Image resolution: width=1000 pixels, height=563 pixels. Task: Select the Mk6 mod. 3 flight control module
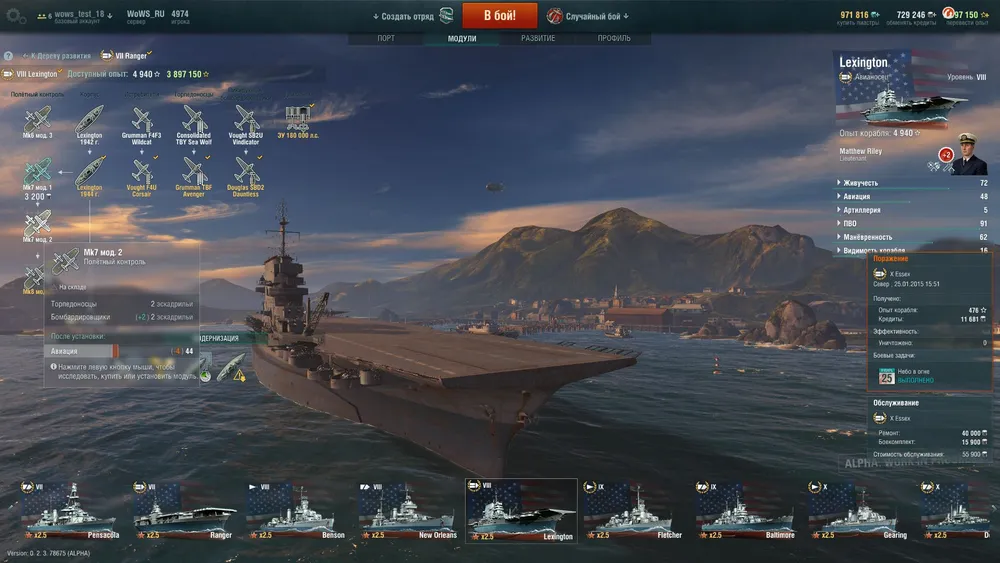coord(37,122)
